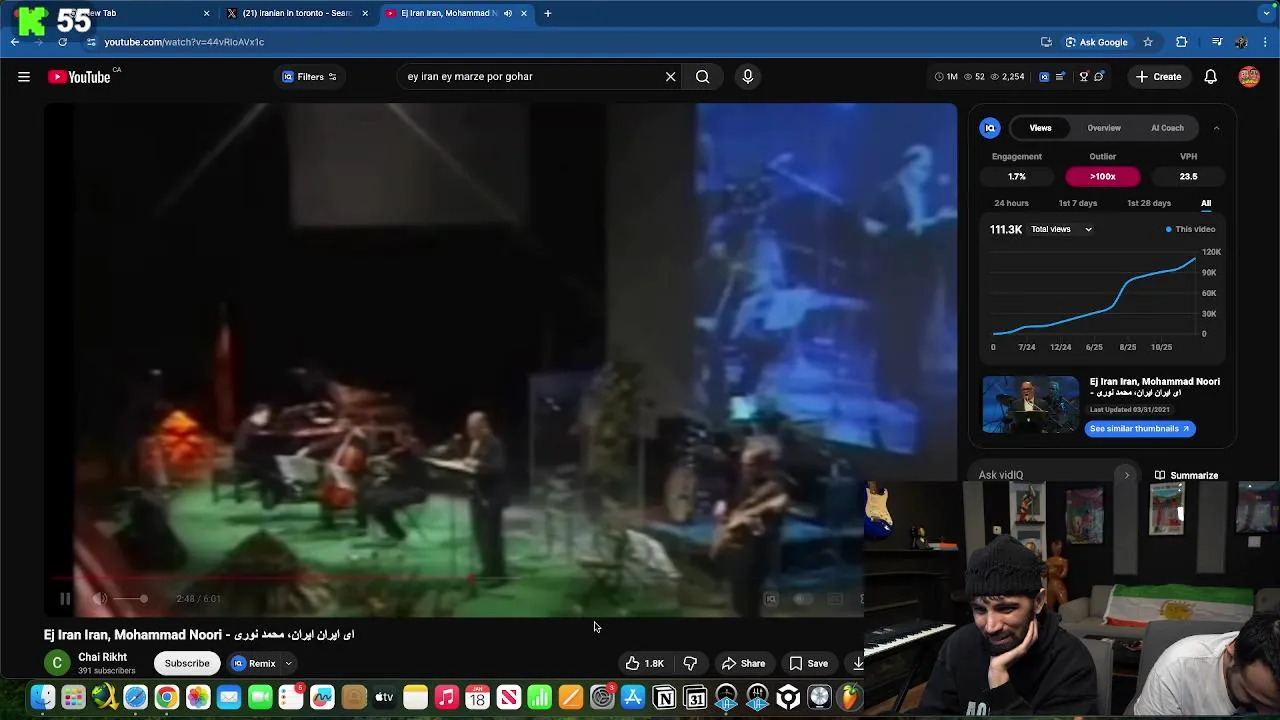1280x720 pixels.
Task: Click the video thumbnail in vidIQ panel
Action: 1031,405
